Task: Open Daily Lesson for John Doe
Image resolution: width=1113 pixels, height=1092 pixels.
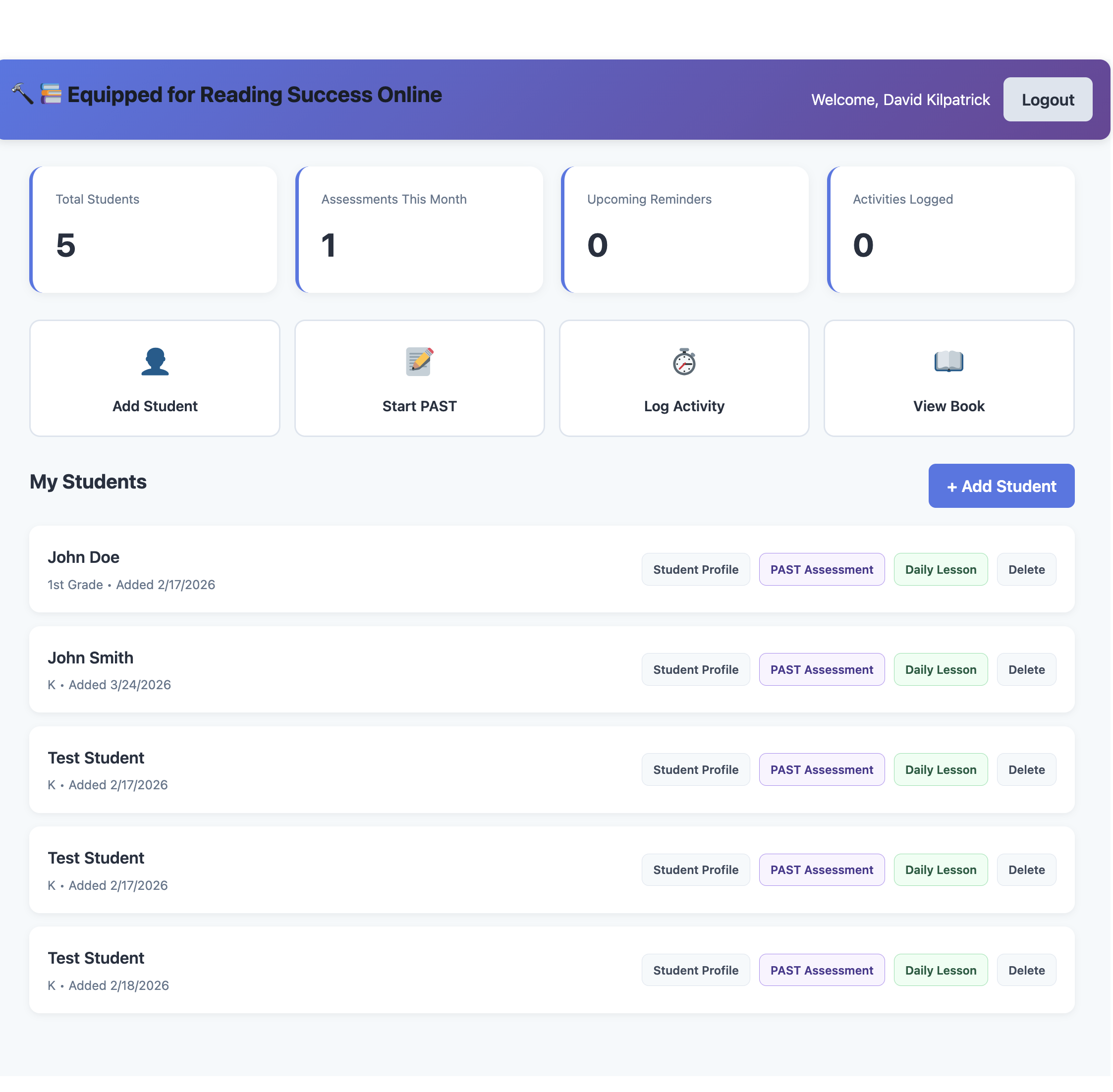Action: (941, 569)
